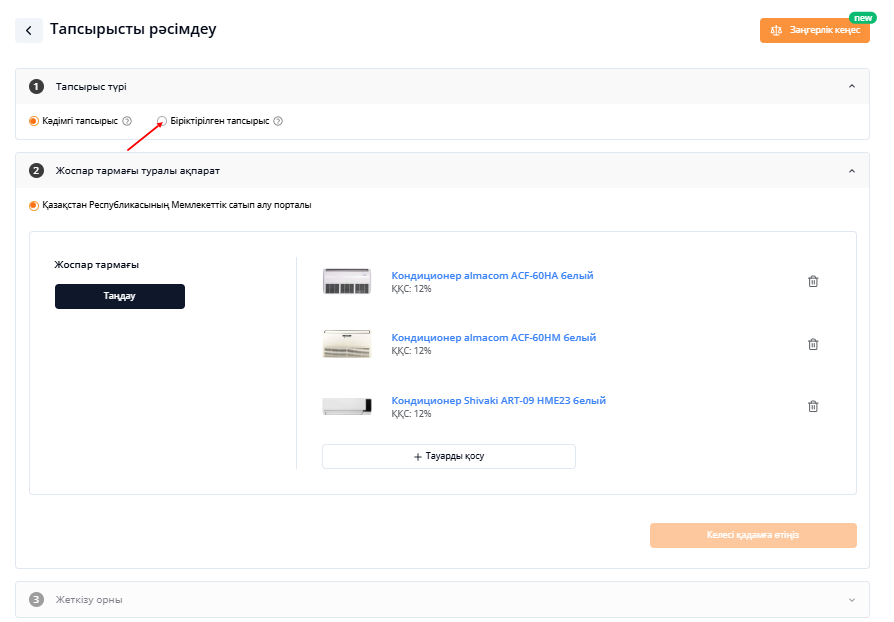Open help icon next to Кәдімгі тапсырыс

[127, 121]
